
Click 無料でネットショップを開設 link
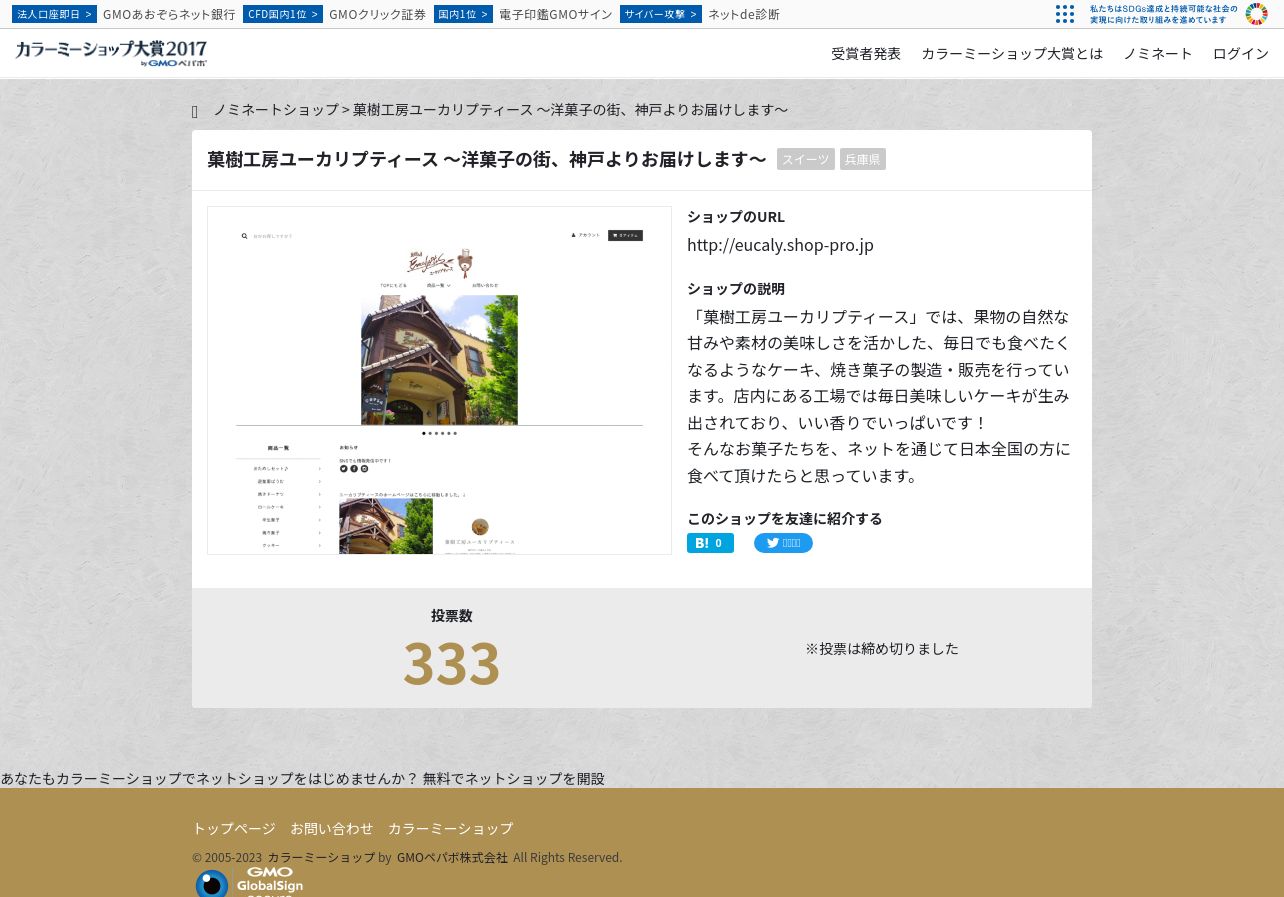click(x=513, y=778)
